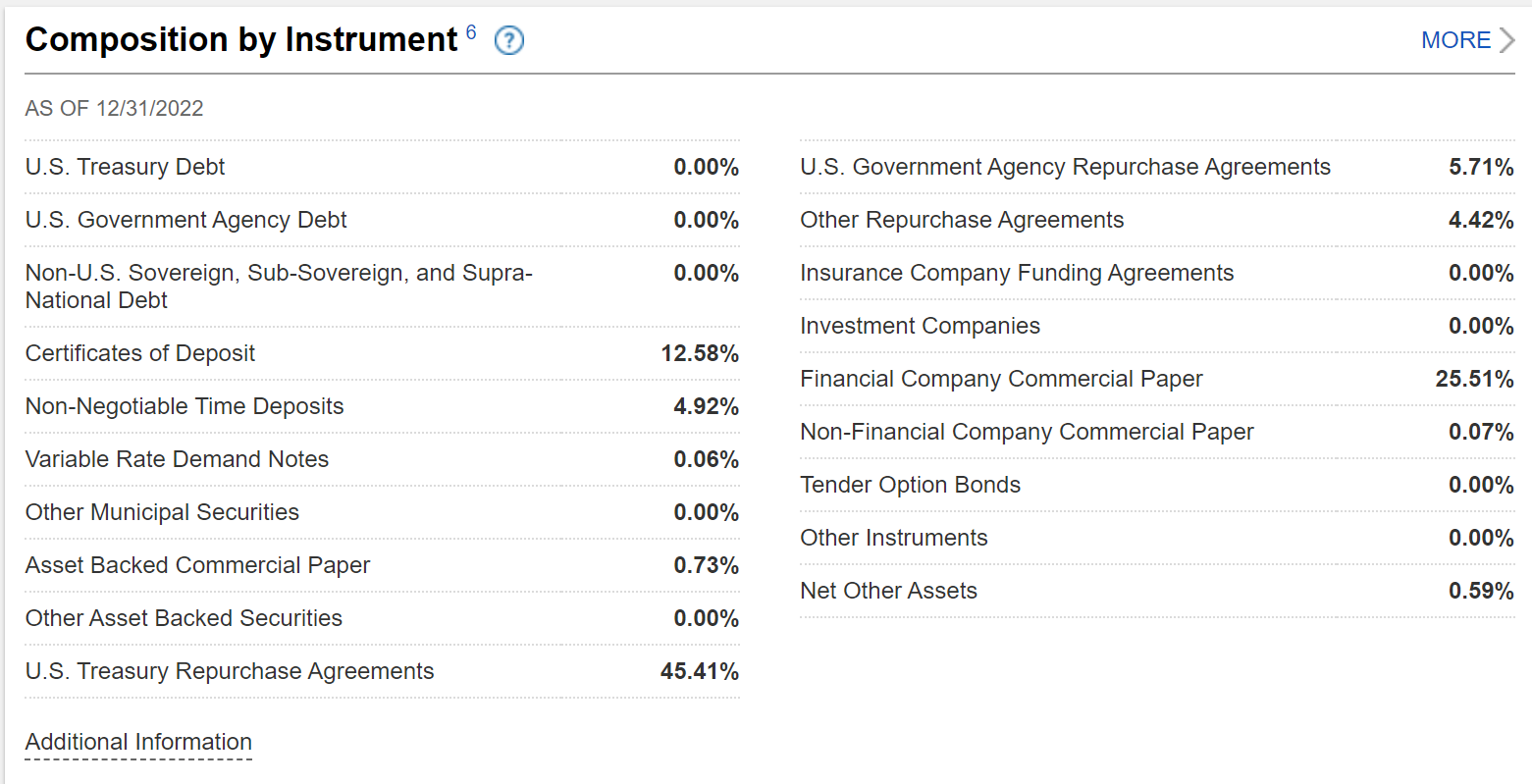Select the Certificates of Deposit row
This screenshot has height=784, width=1532.
pos(140,353)
